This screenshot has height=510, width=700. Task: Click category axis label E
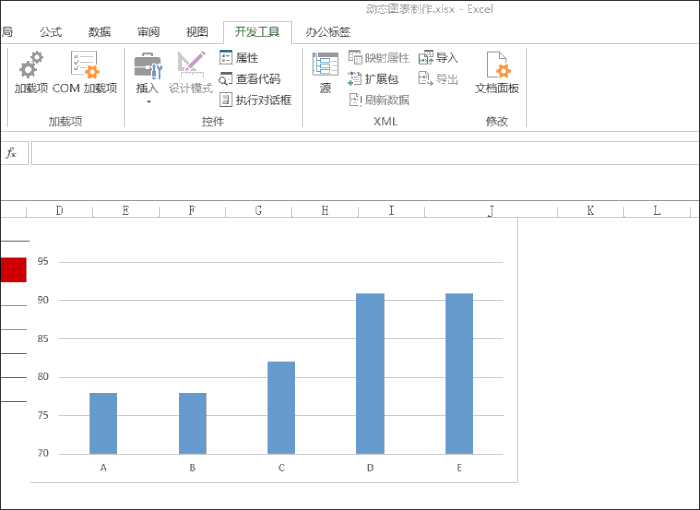[x=459, y=468]
